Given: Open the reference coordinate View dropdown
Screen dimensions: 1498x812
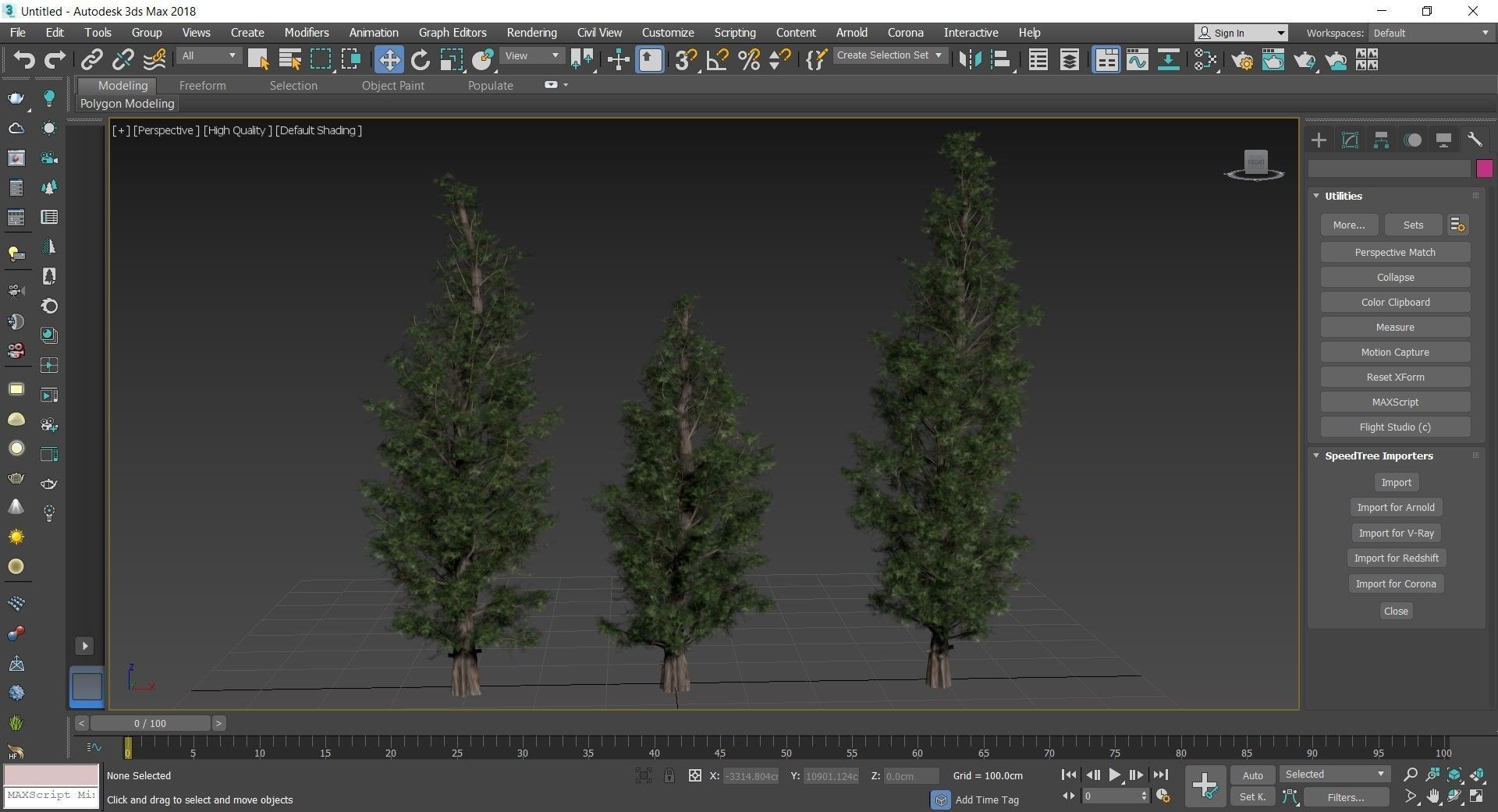Looking at the screenshot, I should click(532, 55).
